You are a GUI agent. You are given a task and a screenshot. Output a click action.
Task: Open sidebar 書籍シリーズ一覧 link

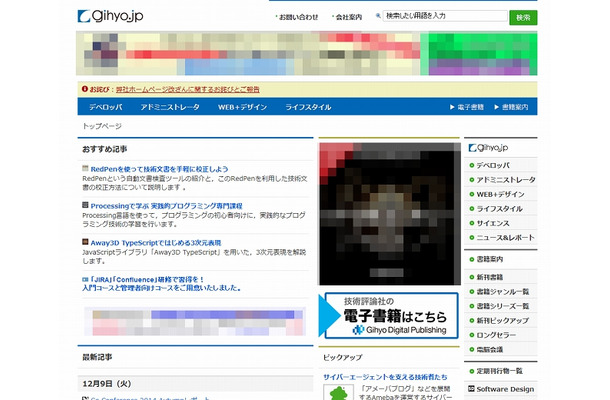503,306
